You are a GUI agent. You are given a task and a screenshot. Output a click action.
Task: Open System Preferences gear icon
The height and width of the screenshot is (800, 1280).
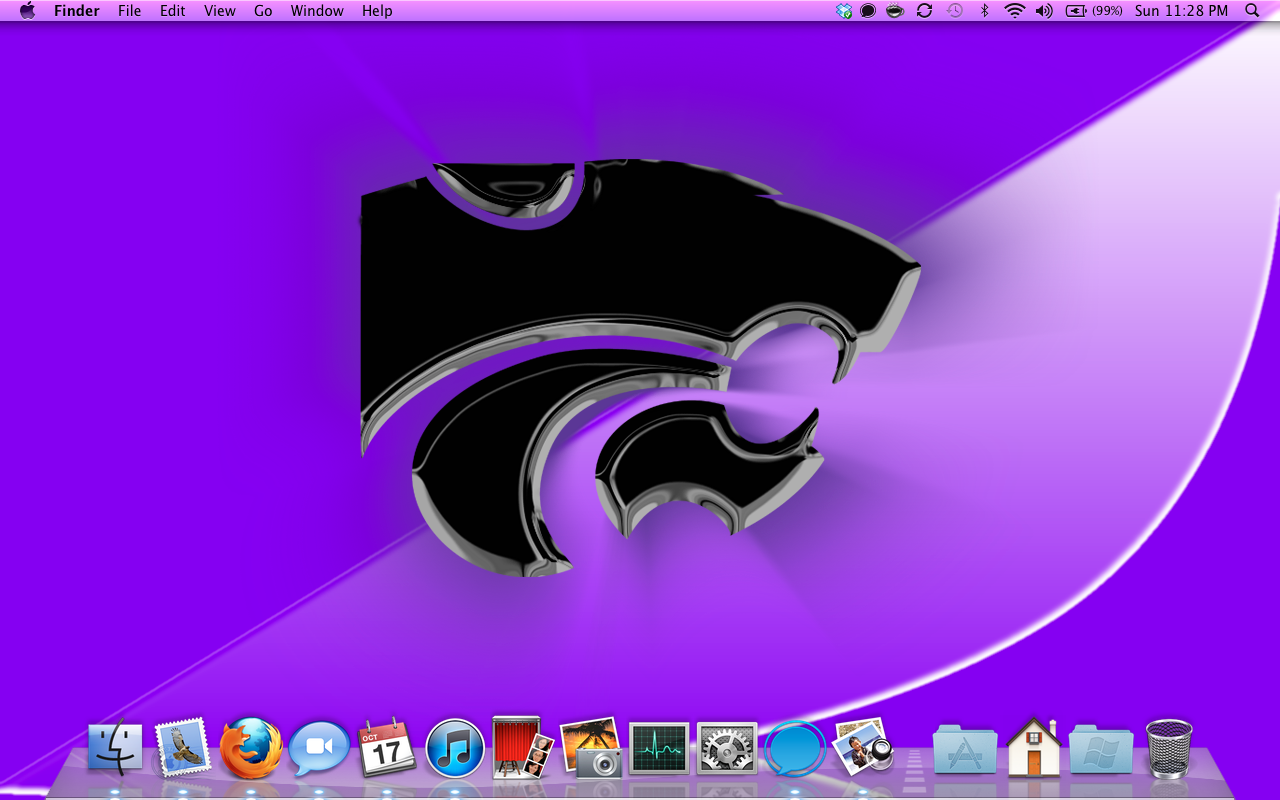727,748
